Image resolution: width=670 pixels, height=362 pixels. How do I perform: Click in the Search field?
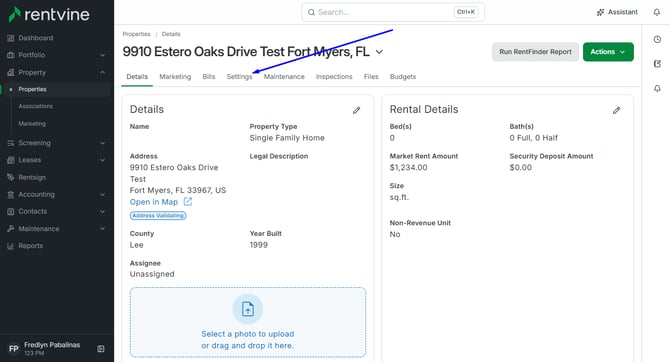pyautogui.click(x=393, y=12)
